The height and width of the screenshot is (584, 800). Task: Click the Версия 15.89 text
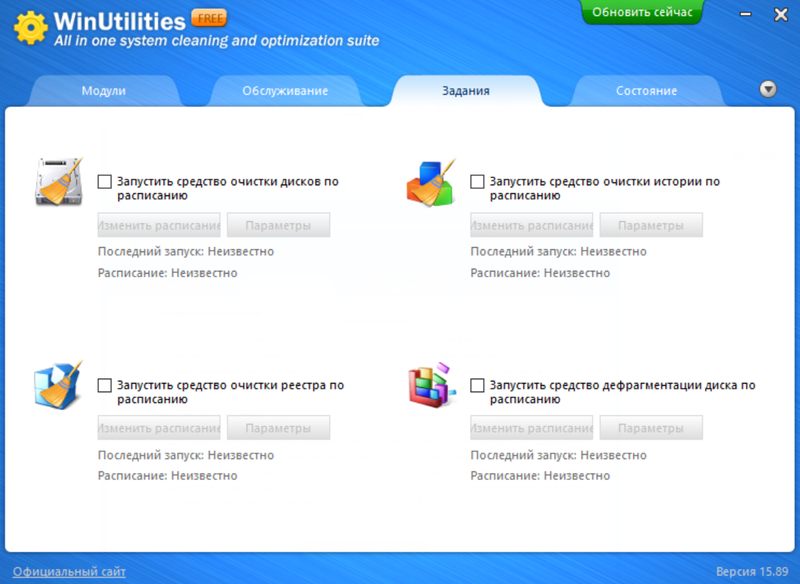tap(752, 572)
